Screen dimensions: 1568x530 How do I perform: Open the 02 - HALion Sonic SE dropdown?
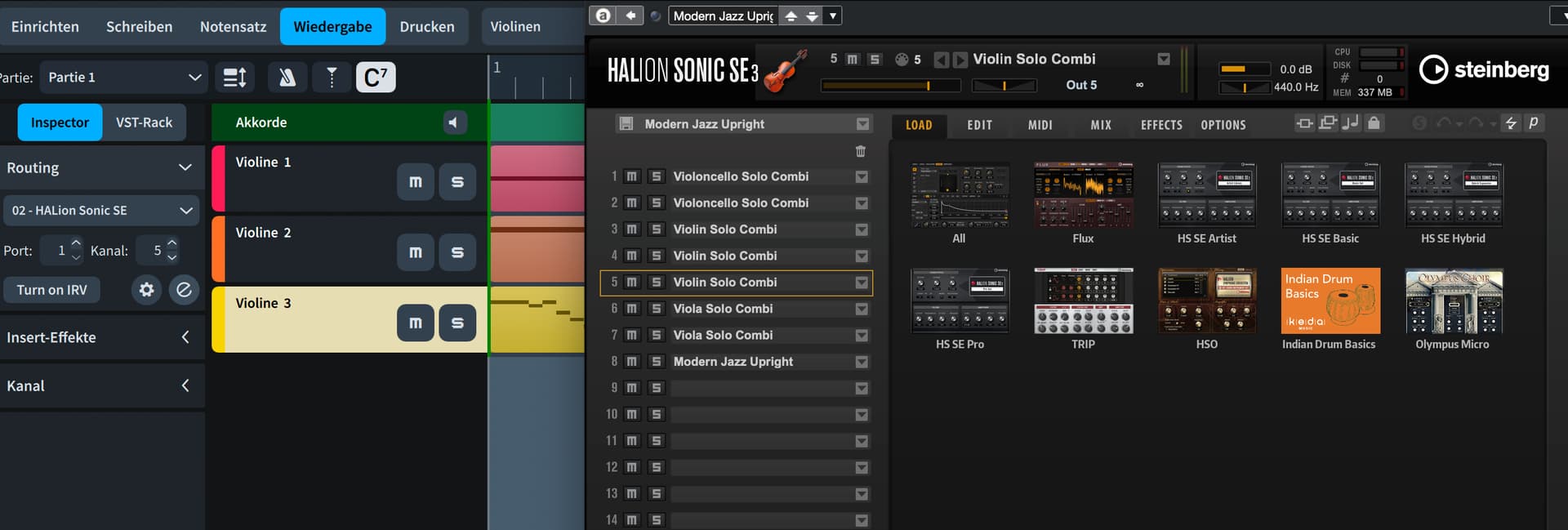[x=102, y=211]
